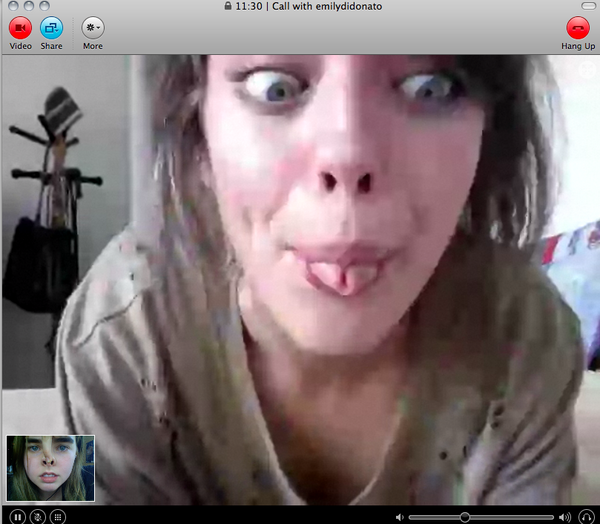600x524 pixels.
Task: Click the high volume speaker icon
Action: tap(564, 516)
